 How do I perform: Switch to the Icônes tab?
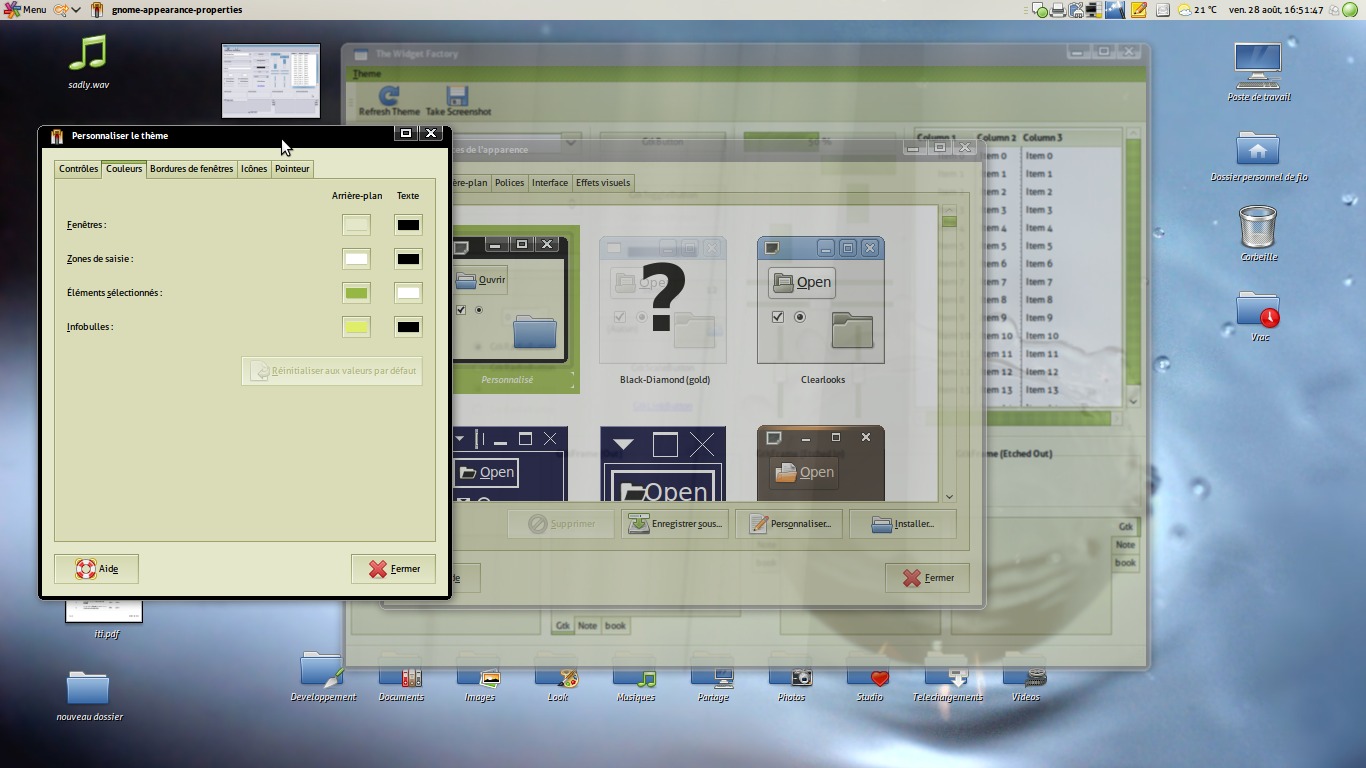254,169
